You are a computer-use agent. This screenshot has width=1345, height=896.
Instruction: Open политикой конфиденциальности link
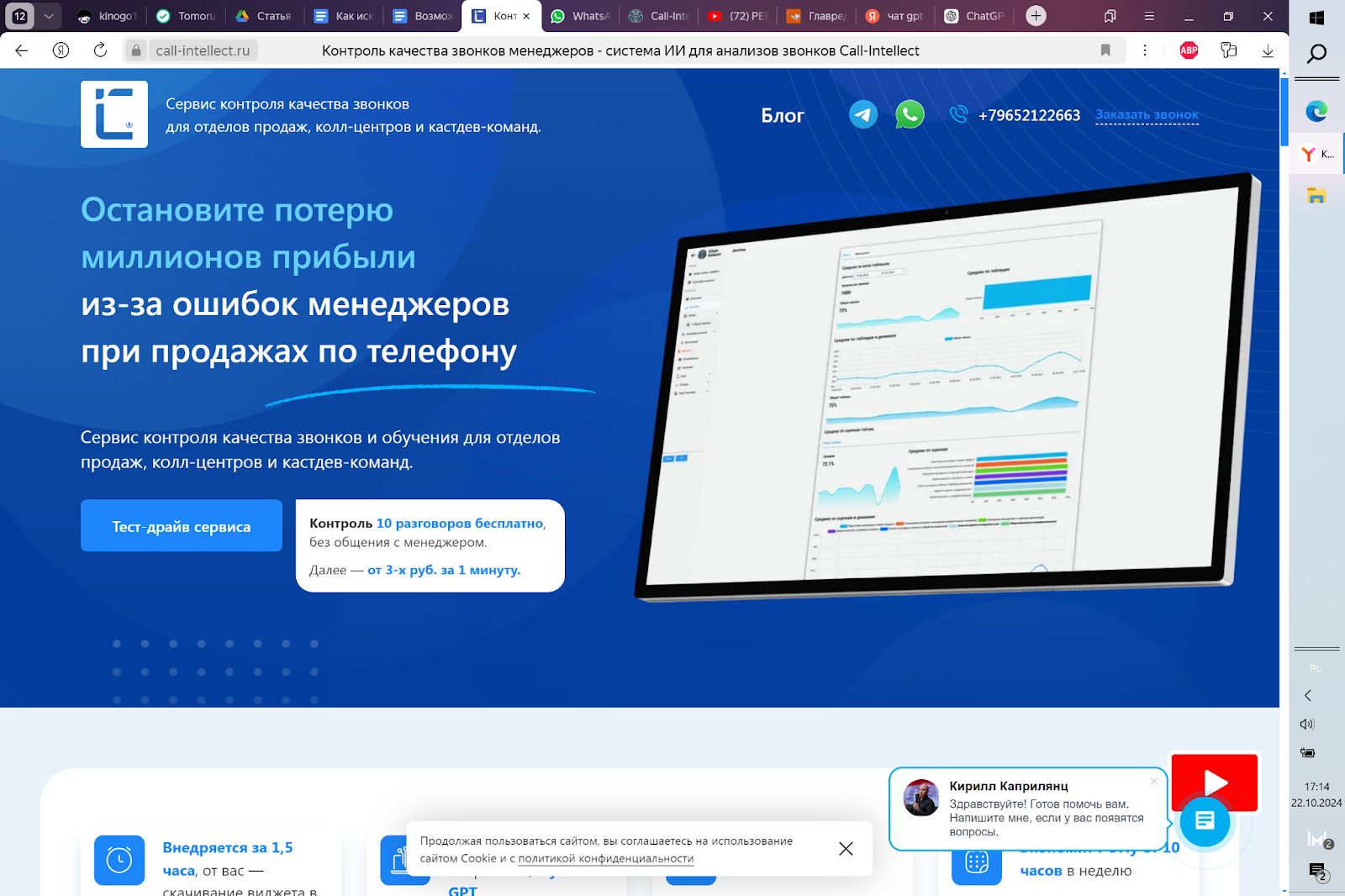(606, 858)
